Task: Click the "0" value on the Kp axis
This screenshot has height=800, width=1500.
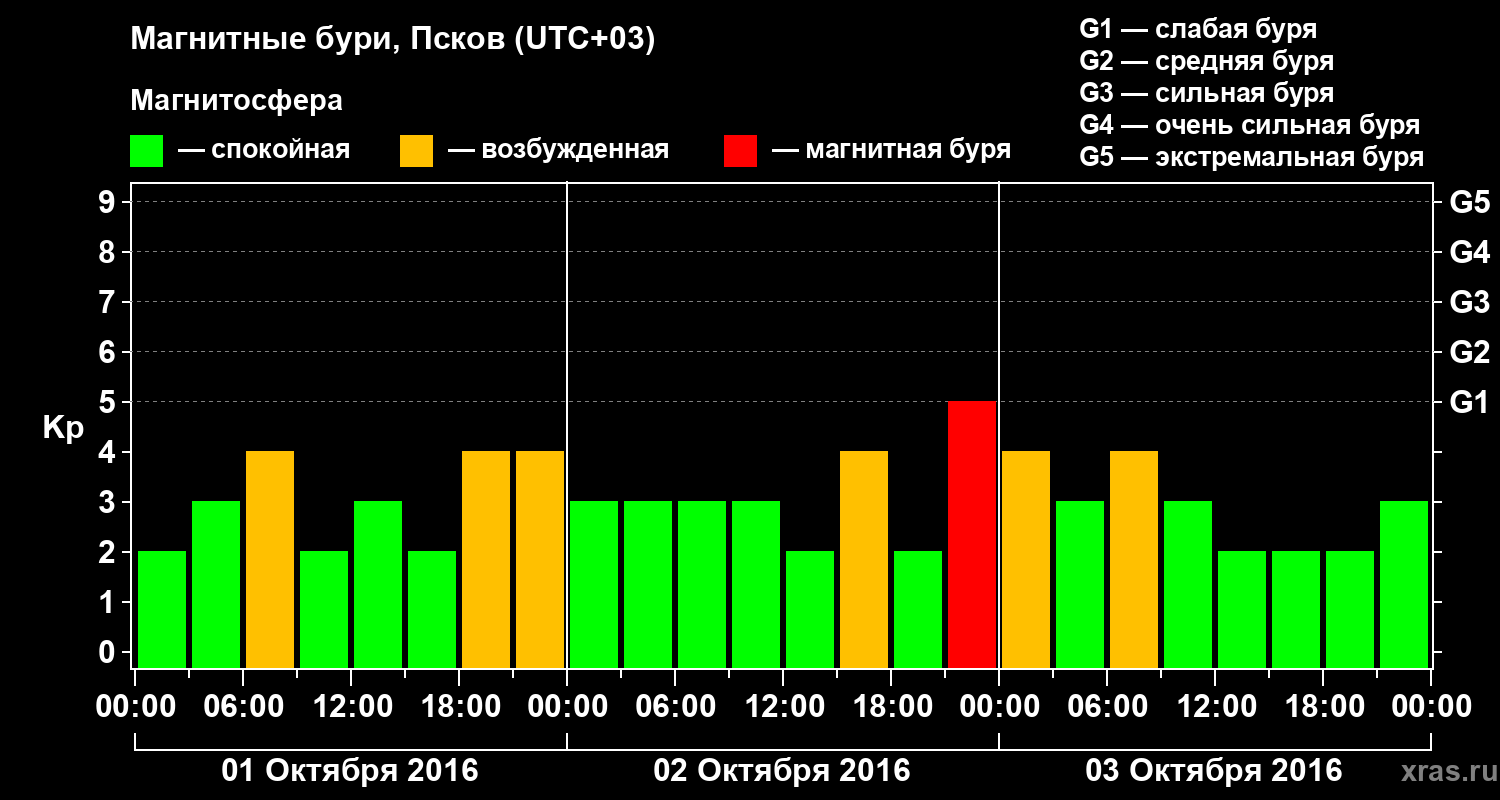Action: pos(109,652)
